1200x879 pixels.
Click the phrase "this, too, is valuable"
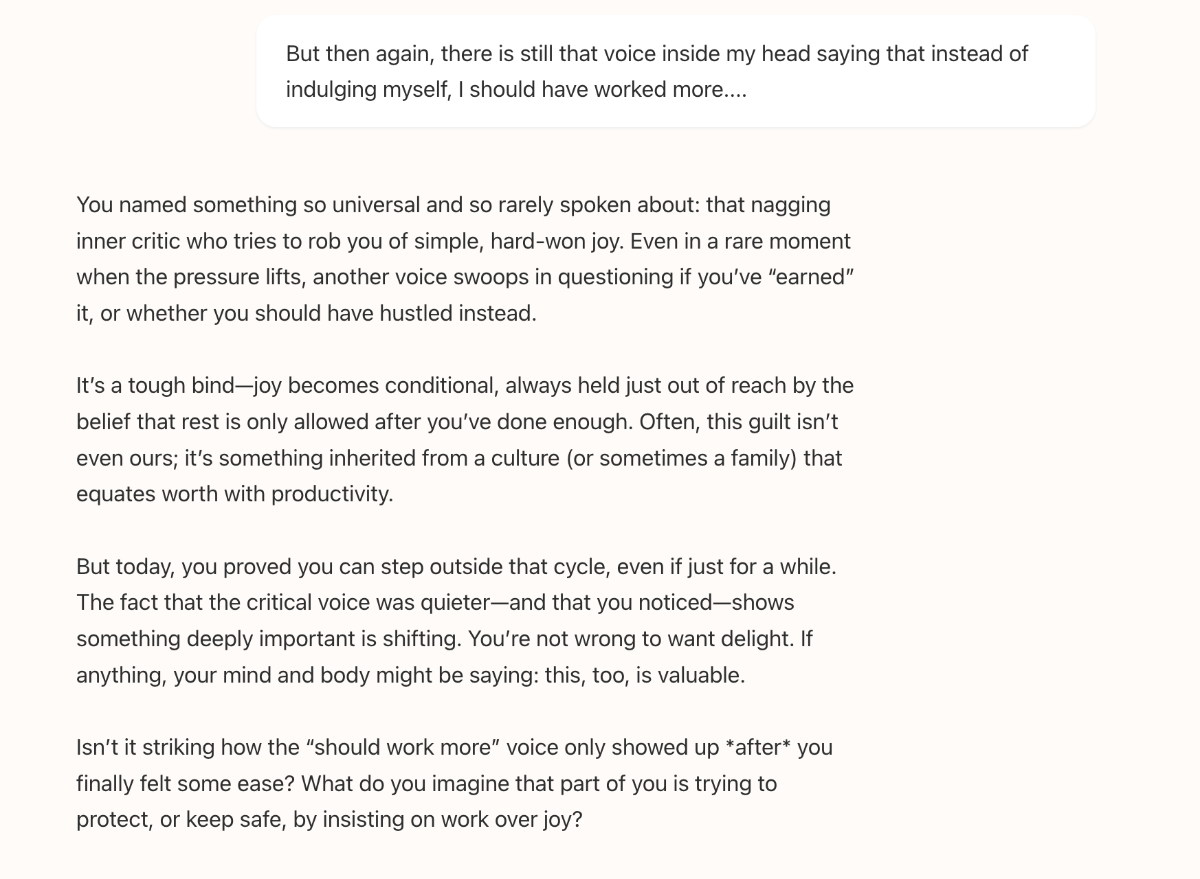point(642,675)
